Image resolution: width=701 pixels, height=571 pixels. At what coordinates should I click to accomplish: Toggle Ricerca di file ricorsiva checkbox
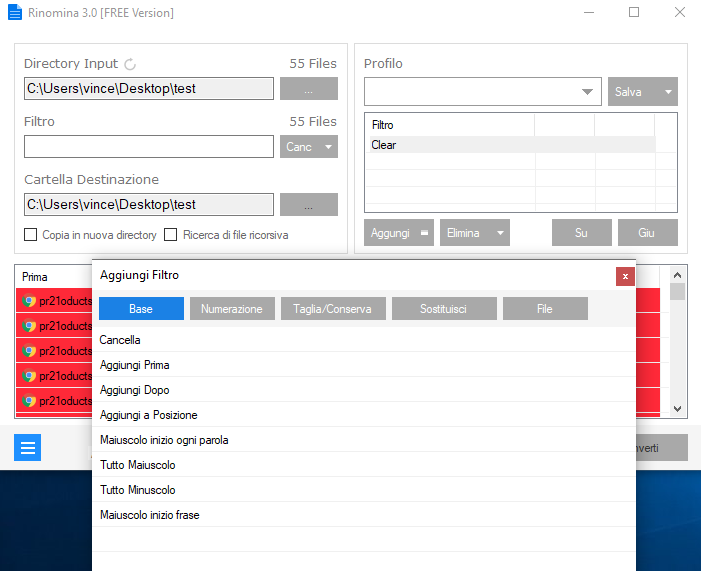click(170, 234)
